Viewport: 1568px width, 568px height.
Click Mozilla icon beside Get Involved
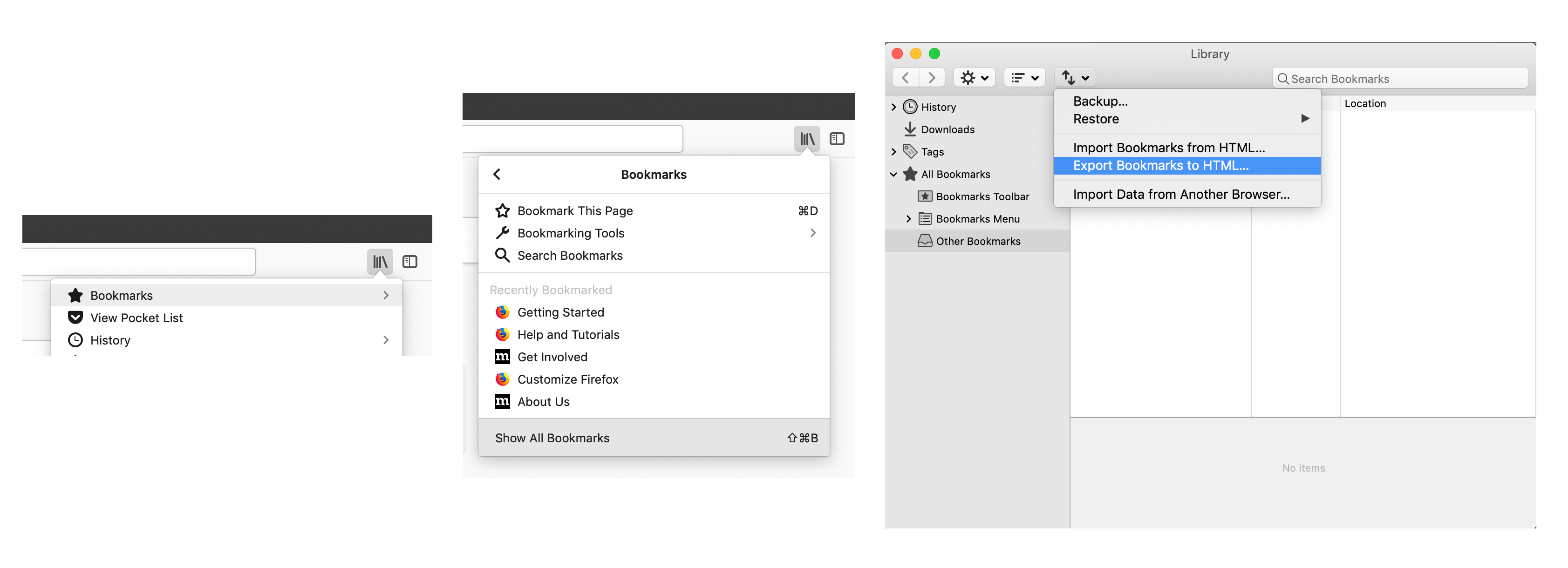click(x=503, y=357)
